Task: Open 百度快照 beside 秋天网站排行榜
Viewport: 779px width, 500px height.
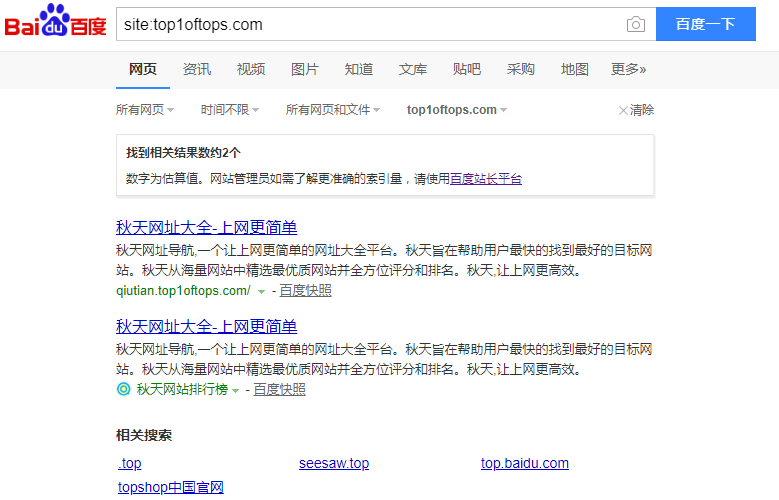Action: (x=280, y=390)
